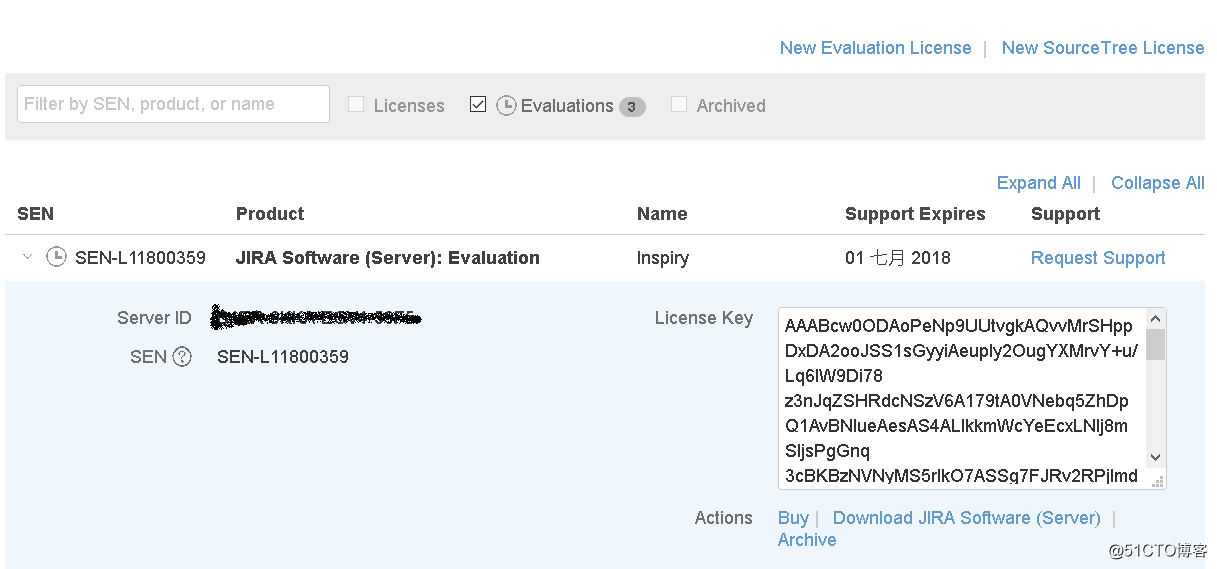Click the Support Expires column header
This screenshot has height=569, width=1217.
[x=915, y=214]
